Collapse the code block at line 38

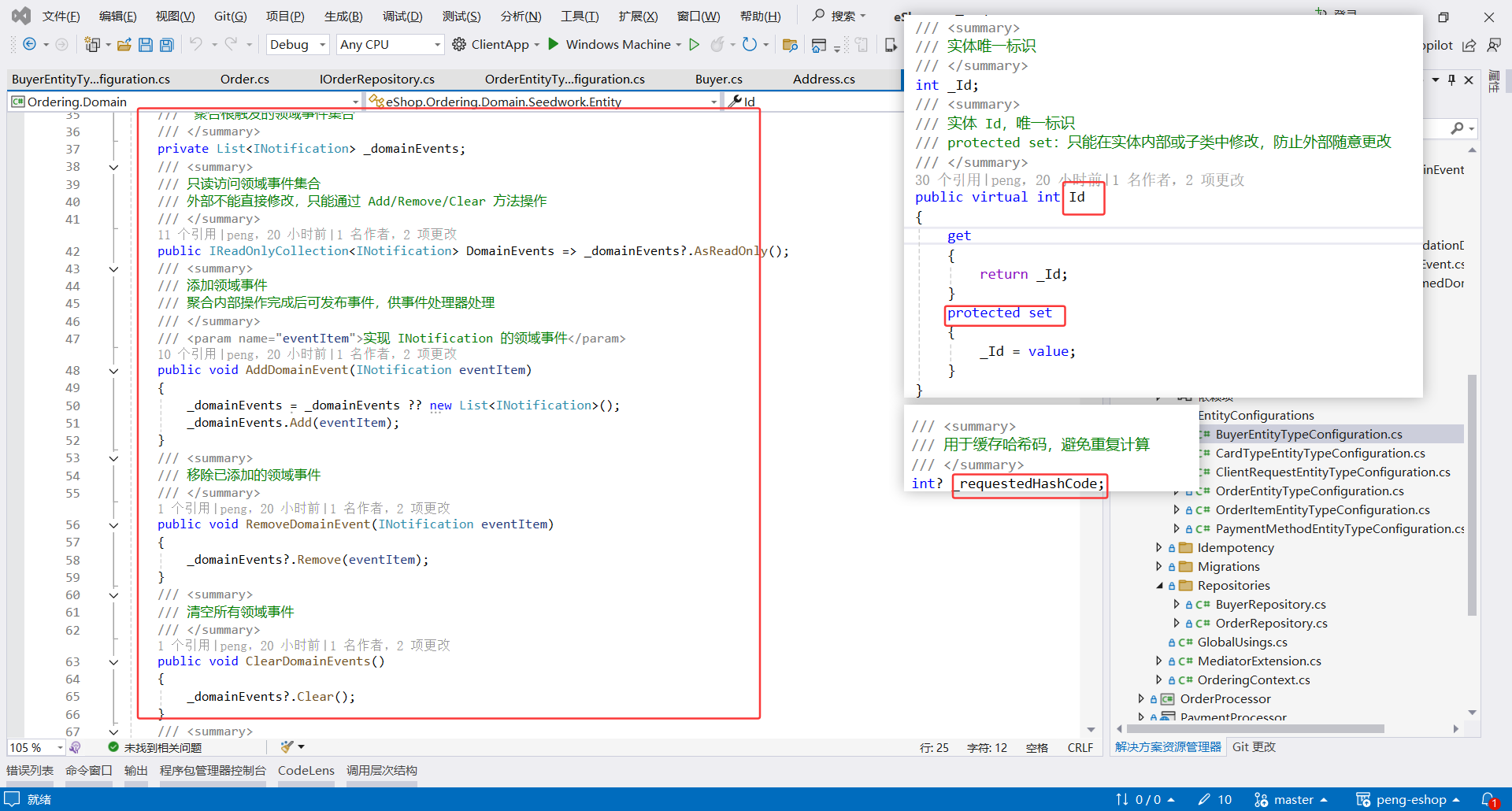pyautogui.click(x=113, y=167)
